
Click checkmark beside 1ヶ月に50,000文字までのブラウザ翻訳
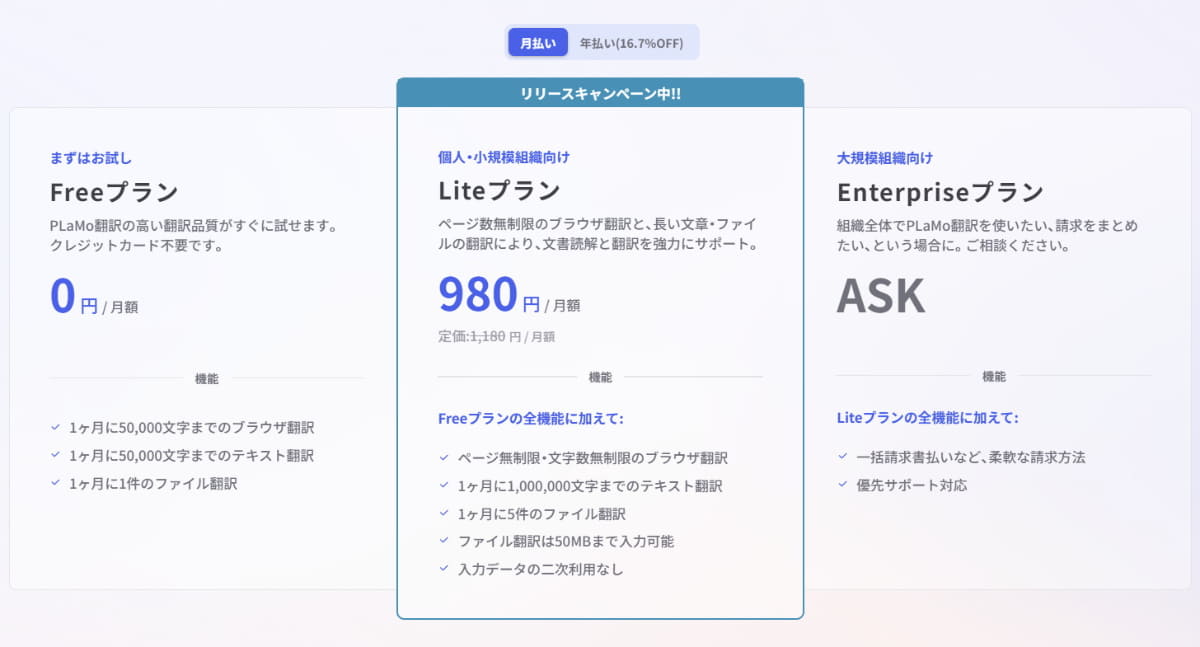[55, 427]
